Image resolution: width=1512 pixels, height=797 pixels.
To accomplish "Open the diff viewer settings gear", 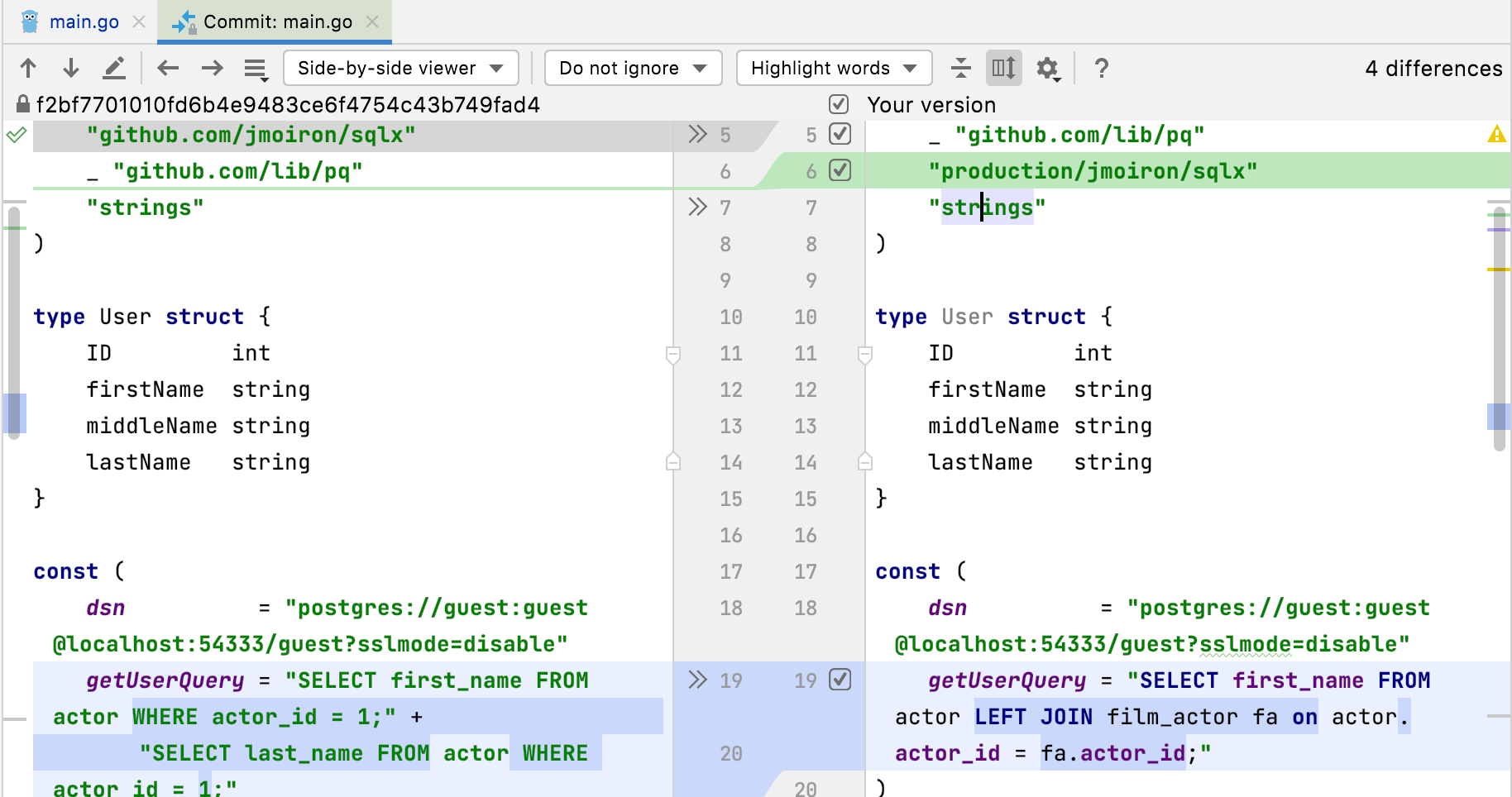I will [x=1047, y=68].
